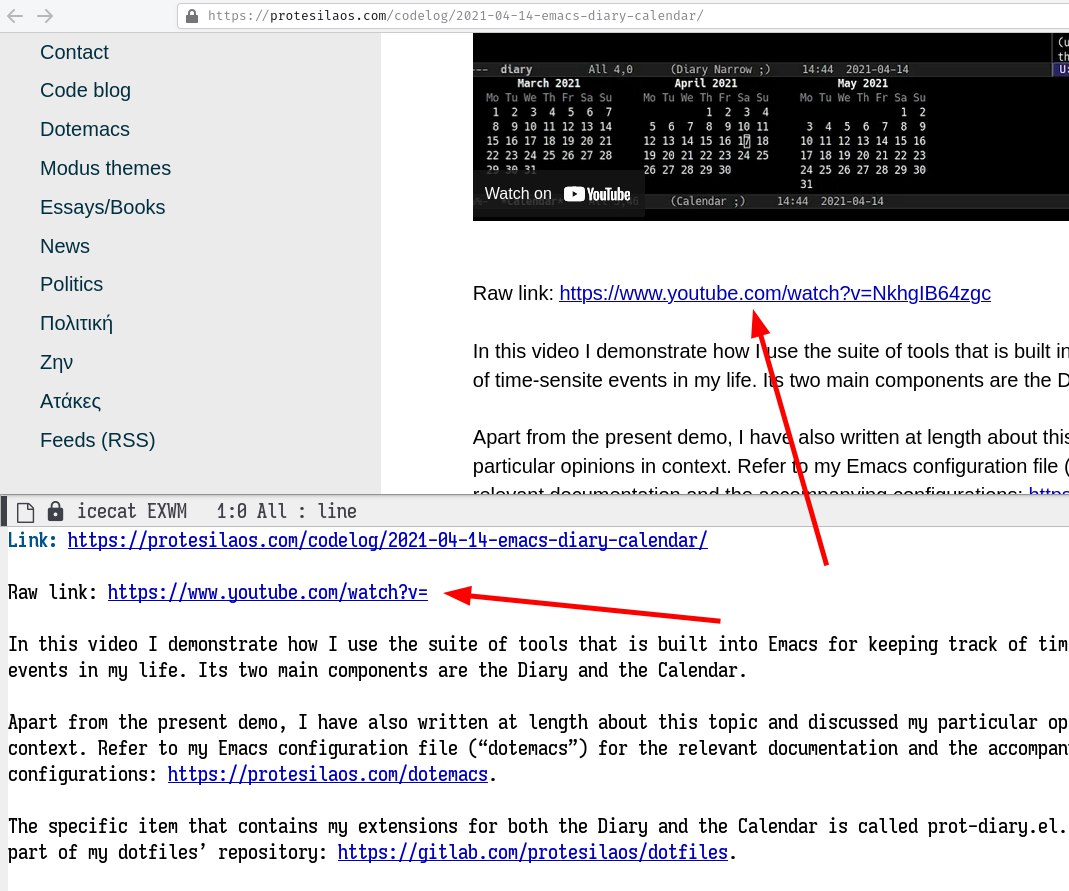Open the full YouTube raw link in webpage
The height and width of the screenshot is (891, 1069).
tap(774, 293)
